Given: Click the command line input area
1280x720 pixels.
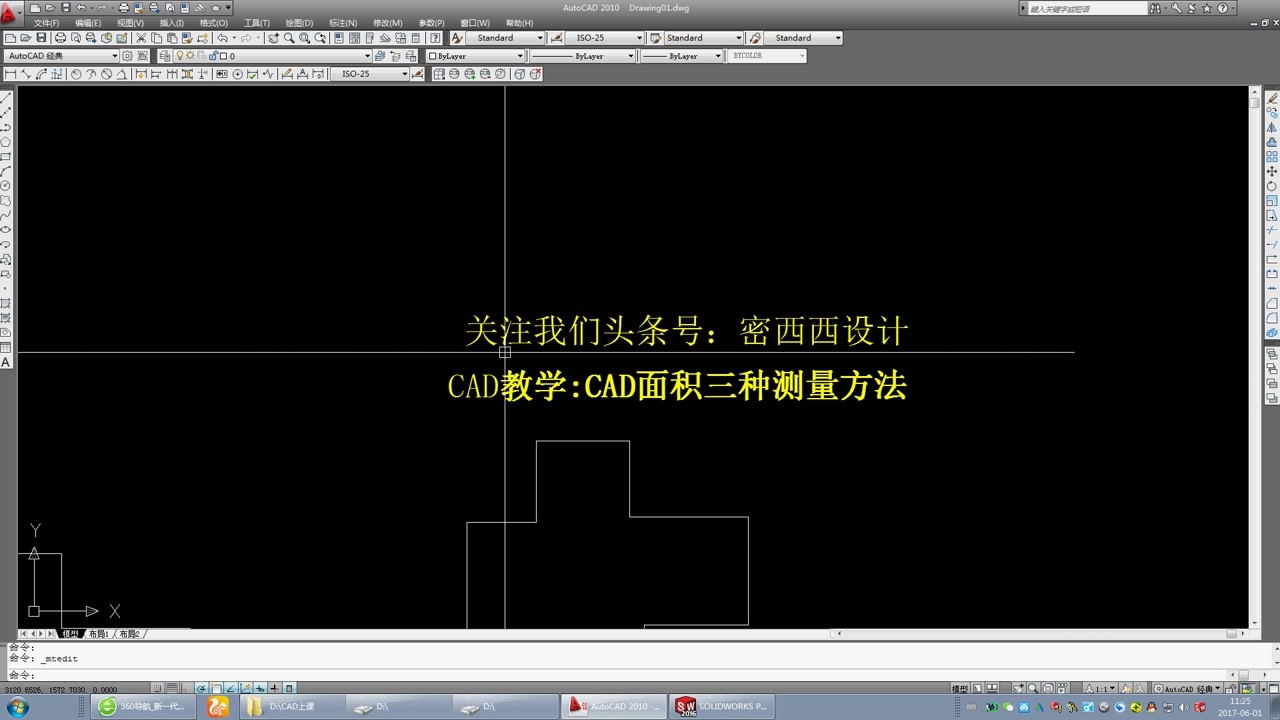Looking at the screenshot, I should click(620, 675).
